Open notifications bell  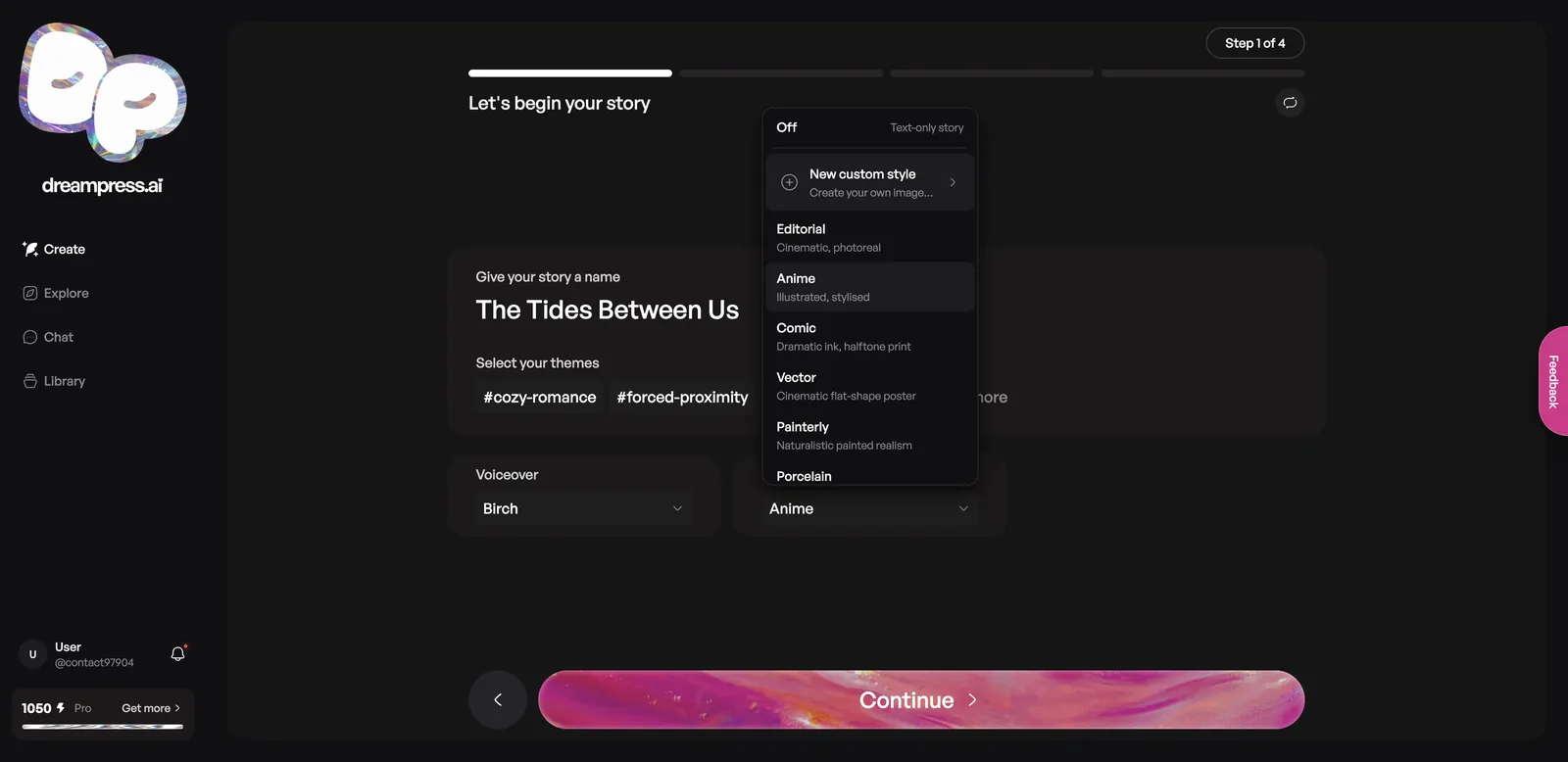(177, 654)
